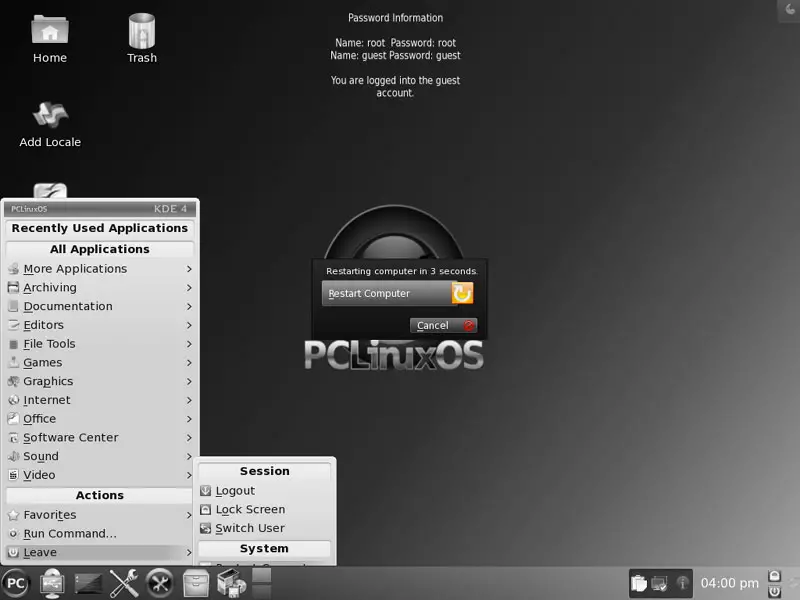Click the gear icon beside Run Command
Image resolution: width=800 pixels, height=600 pixels.
(x=14, y=534)
